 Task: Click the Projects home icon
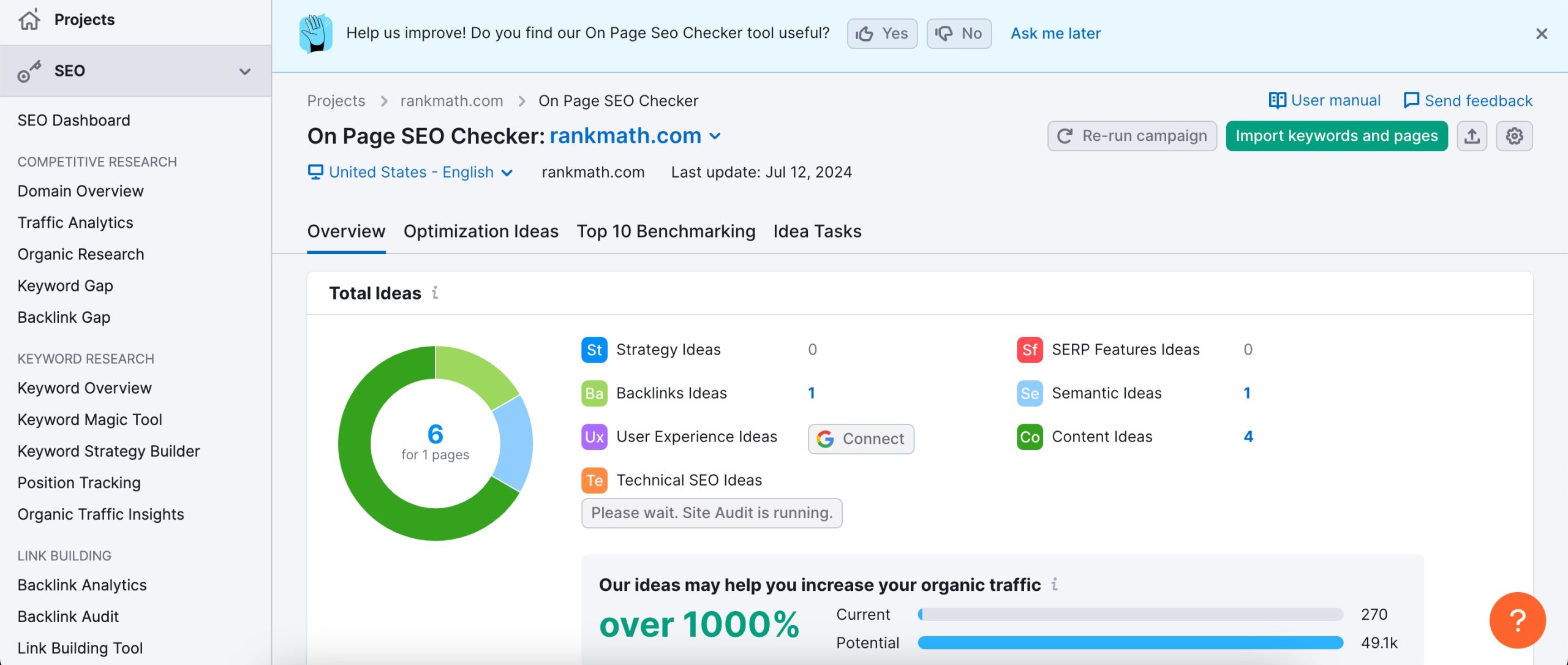(29, 20)
